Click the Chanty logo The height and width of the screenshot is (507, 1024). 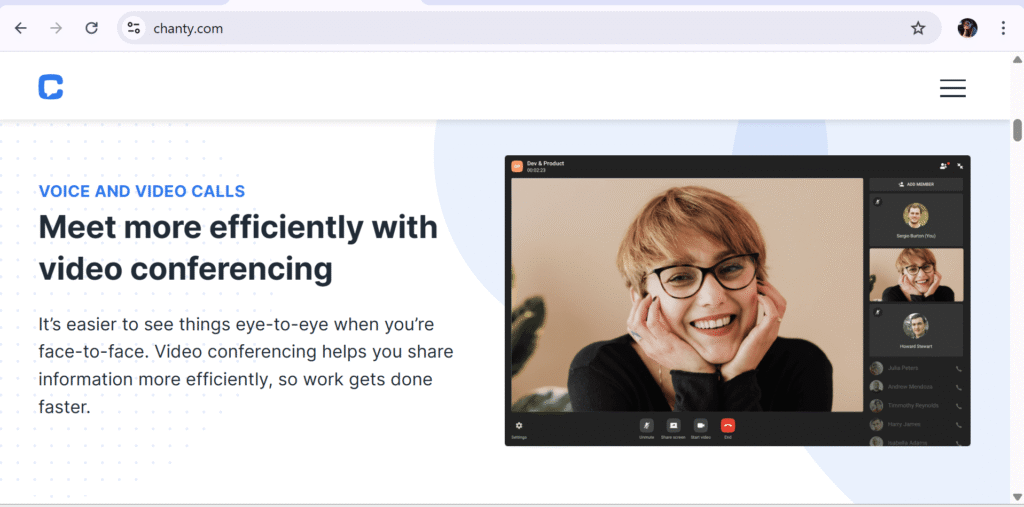(50, 87)
